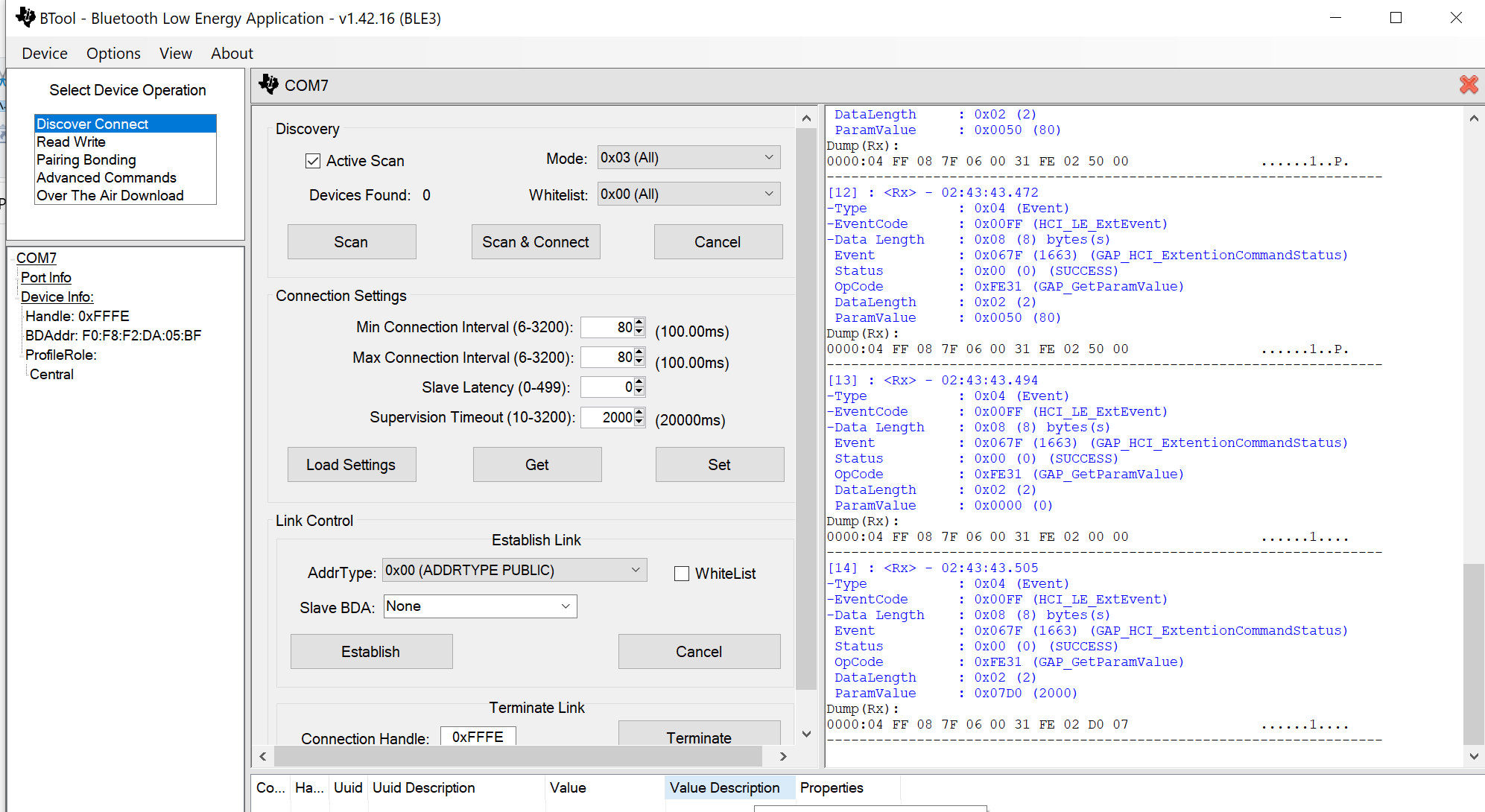Image resolution: width=1485 pixels, height=812 pixels.
Task: Enable the WhiteList checkbox
Action: 681,574
